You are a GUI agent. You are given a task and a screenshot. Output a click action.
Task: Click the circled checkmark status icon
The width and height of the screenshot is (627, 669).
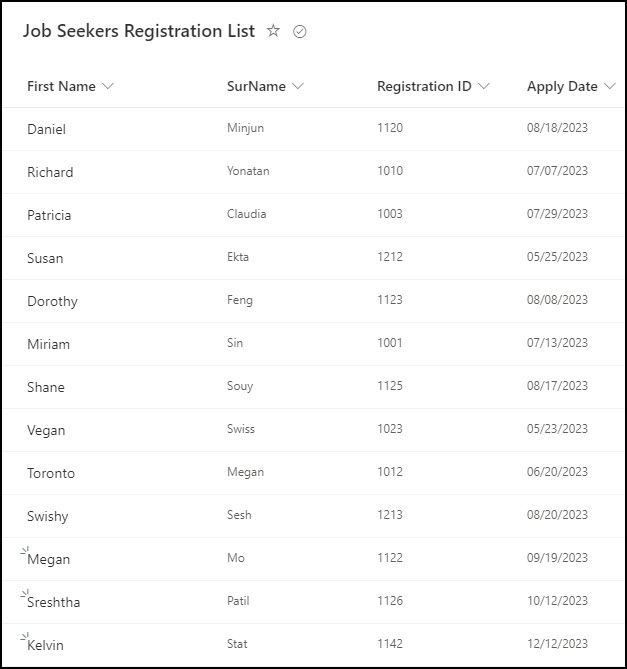click(x=299, y=32)
